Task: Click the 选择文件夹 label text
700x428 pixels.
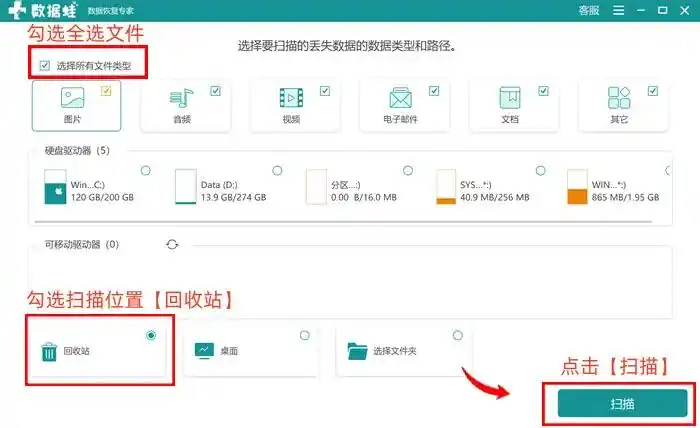Action: [x=395, y=351]
